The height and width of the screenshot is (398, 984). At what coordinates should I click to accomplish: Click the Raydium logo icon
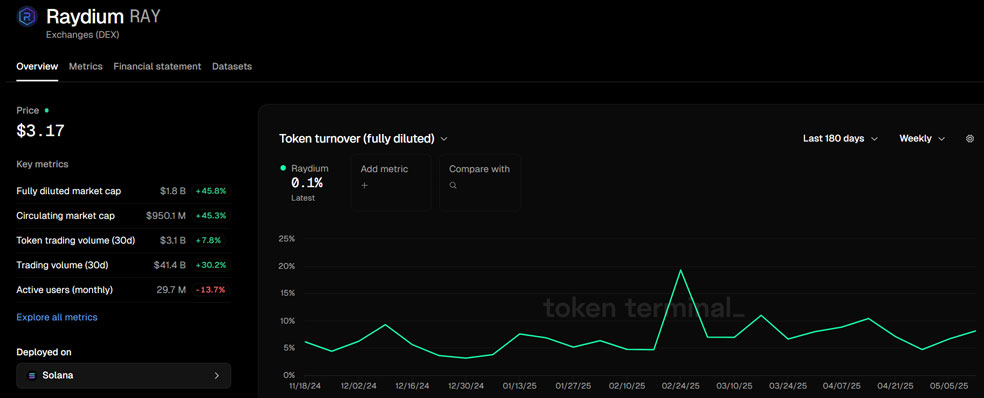(26, 16)
